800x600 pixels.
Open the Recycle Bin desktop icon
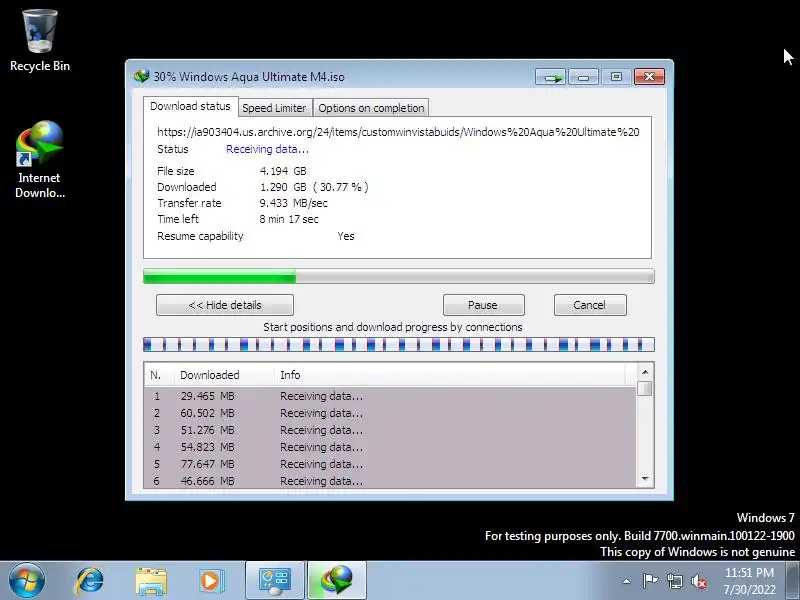(40, 41)
